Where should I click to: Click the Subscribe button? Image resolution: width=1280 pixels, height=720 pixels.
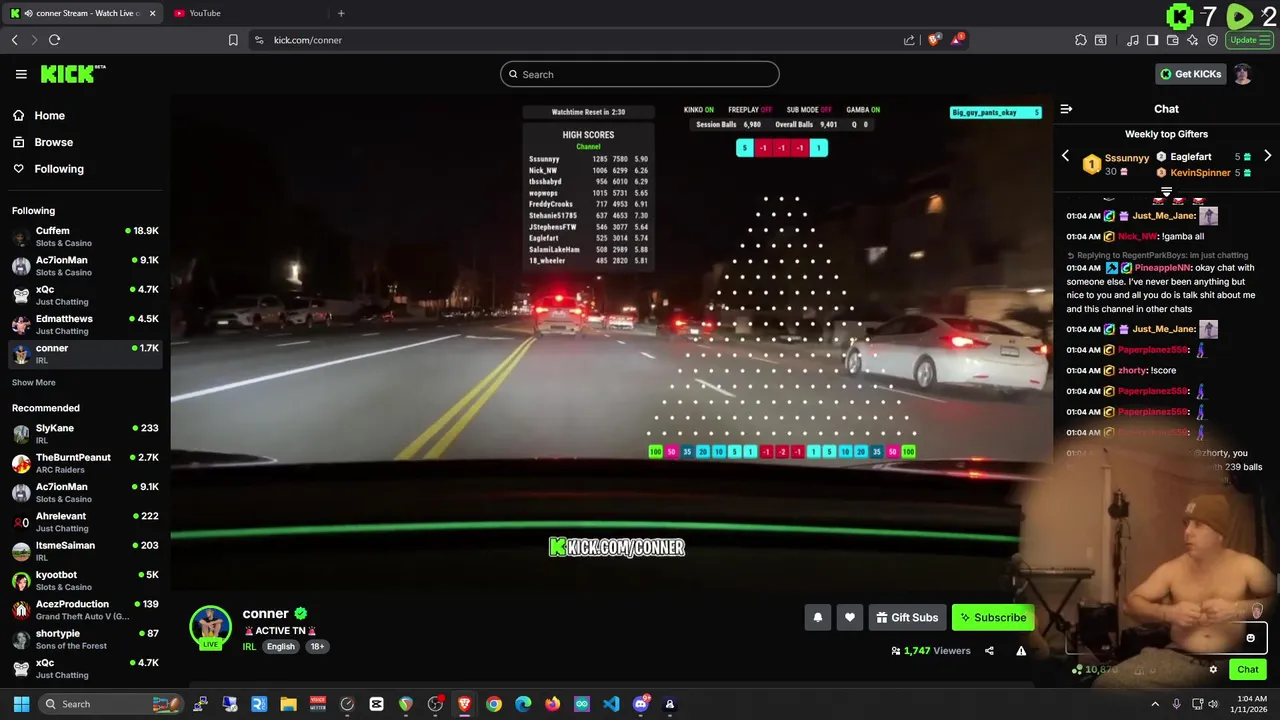(993, 618)
